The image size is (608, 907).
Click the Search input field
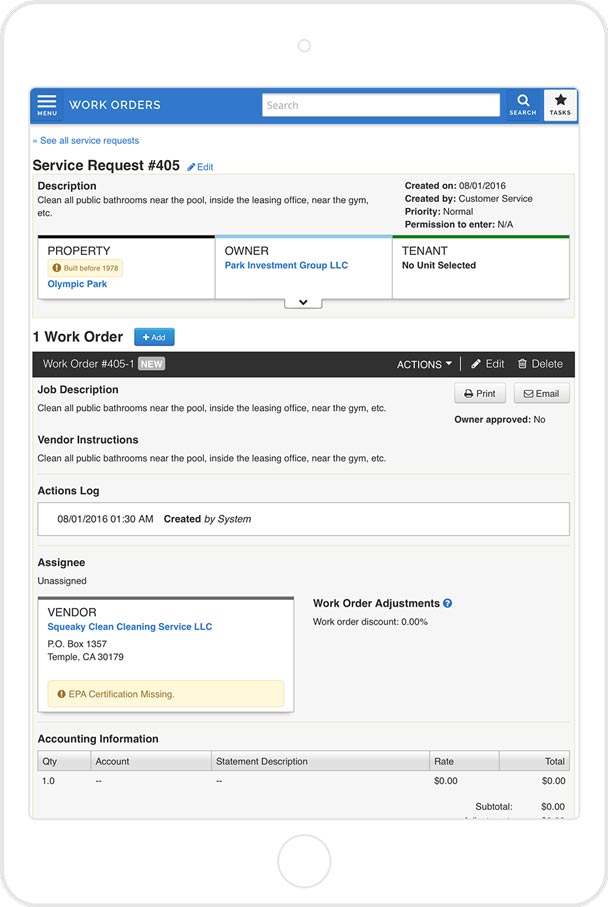[381, 105]
